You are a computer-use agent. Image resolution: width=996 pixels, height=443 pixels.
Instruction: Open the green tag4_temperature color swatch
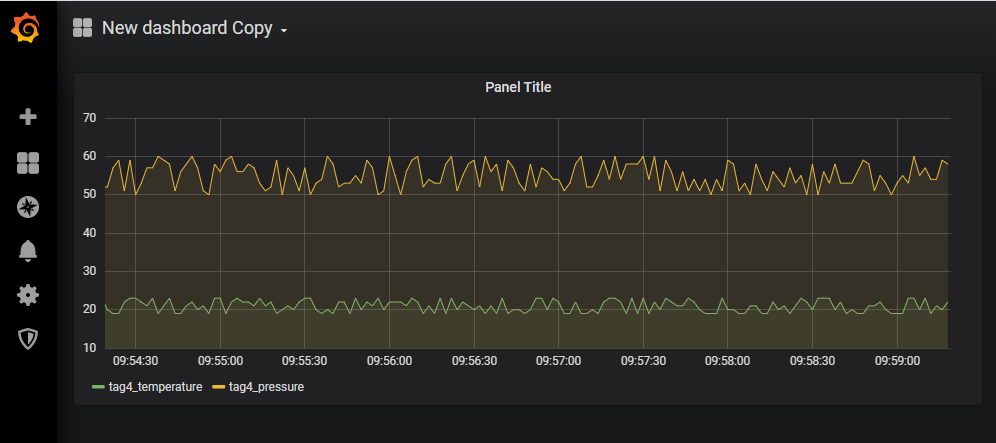[x=98, y=386]
